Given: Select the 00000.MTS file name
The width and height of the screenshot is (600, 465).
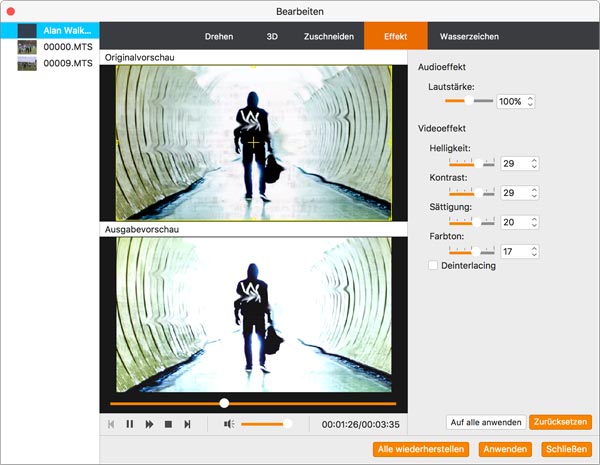Looking at the screenshot, I should 68,47.
